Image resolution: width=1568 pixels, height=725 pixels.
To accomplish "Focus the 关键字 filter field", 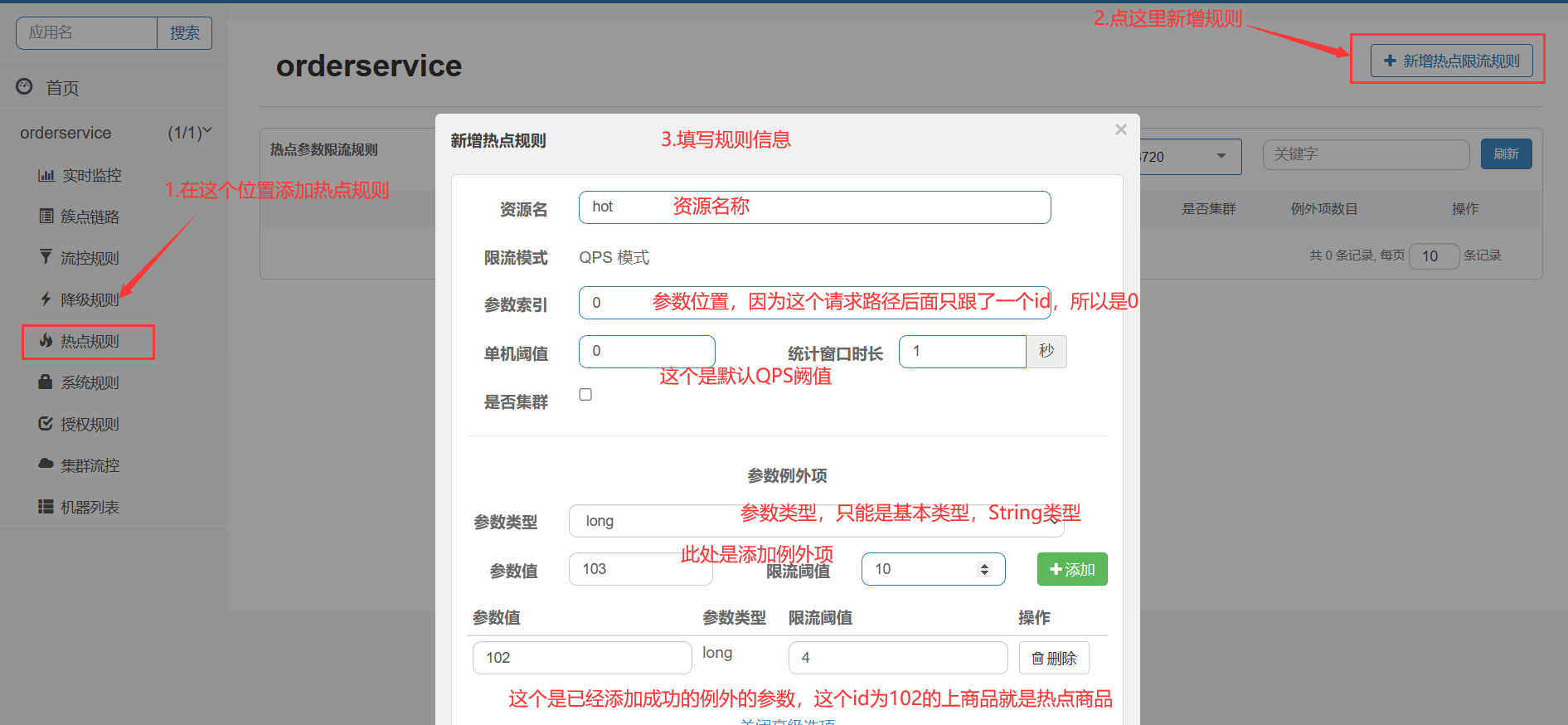I will coord(1366,154).
